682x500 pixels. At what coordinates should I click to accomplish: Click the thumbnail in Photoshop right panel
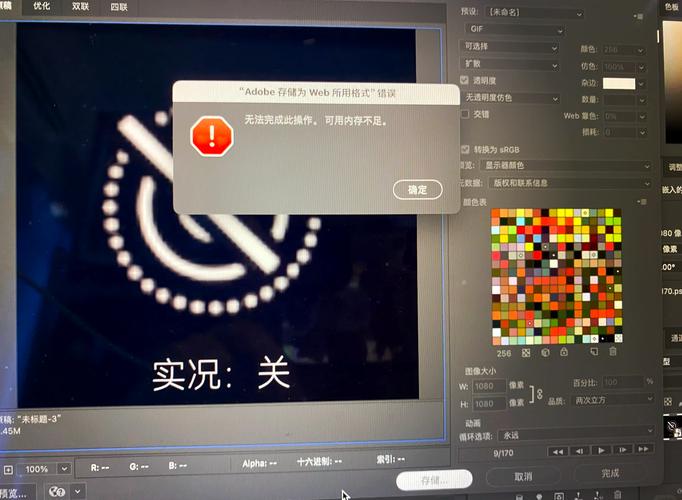pyautogui.click(x=672, y=428)
